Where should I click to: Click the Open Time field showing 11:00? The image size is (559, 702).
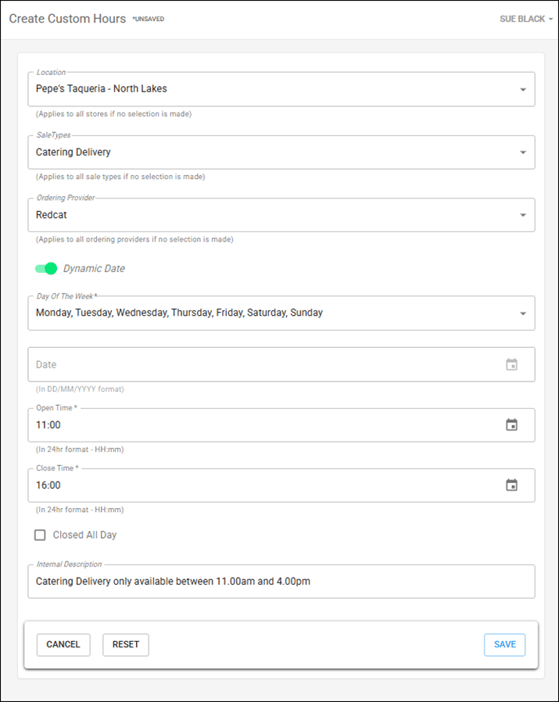pyautogui.click(x=281, y=425)
